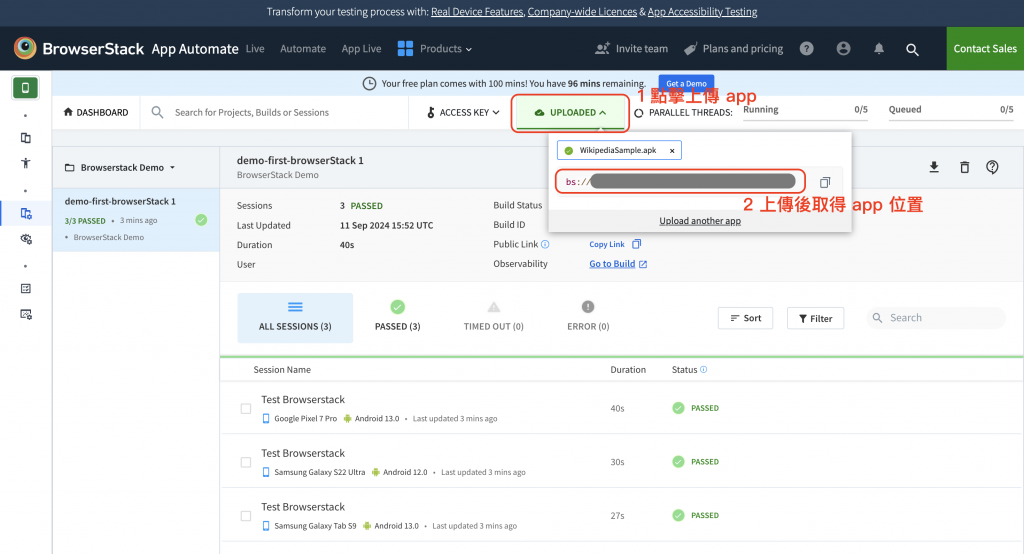This screenshot has height=554, width=1024.
Task: Open the user account profile icon
Action: tap(843, 48)
